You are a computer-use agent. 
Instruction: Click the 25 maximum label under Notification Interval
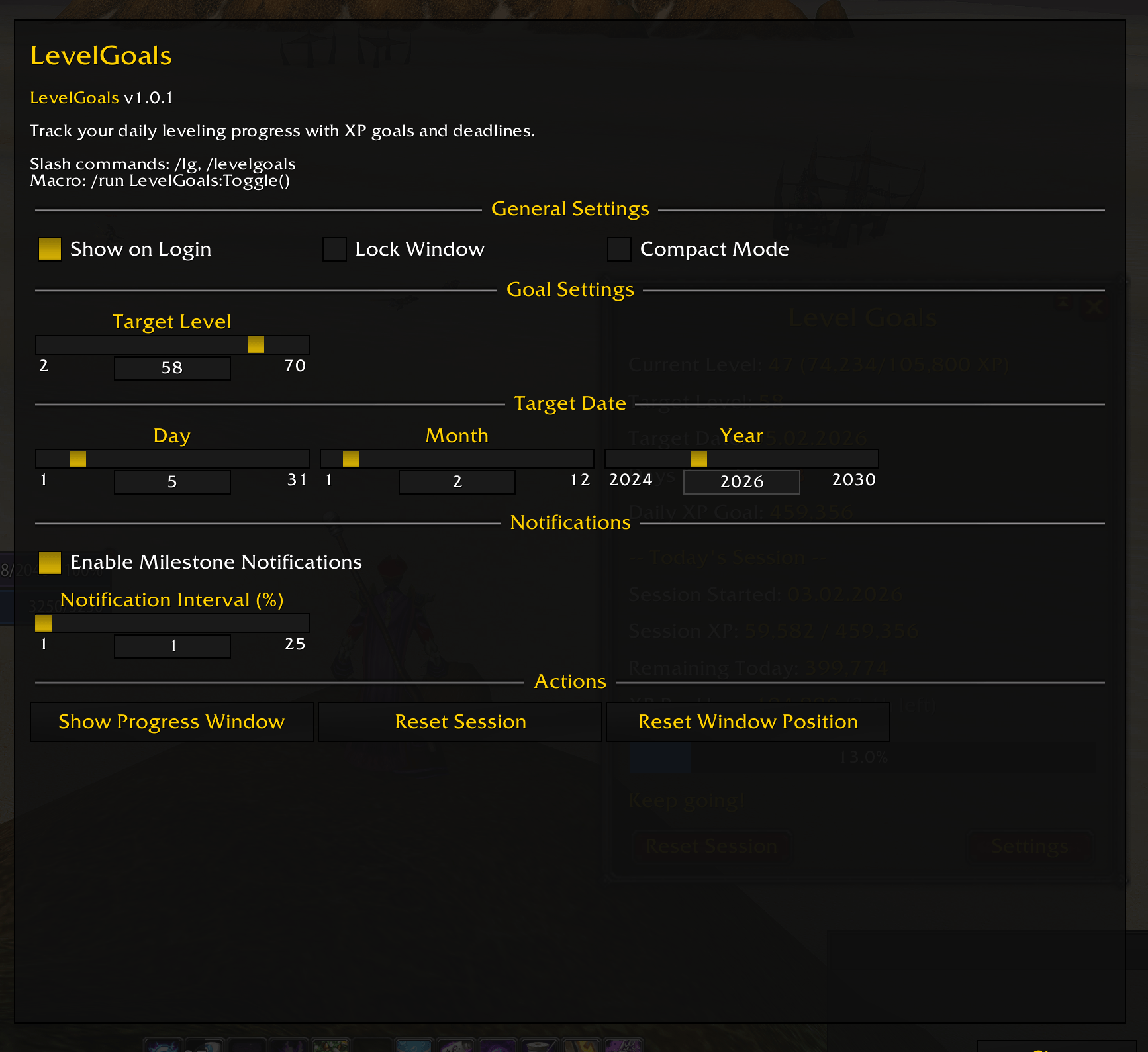pyautogui.click(x=295, y=644)
